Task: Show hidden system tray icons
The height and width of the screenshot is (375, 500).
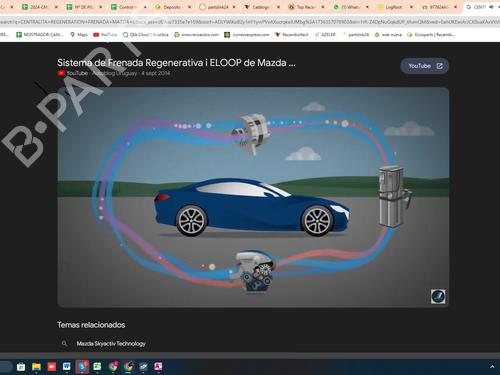Action: tap(492, 367)
